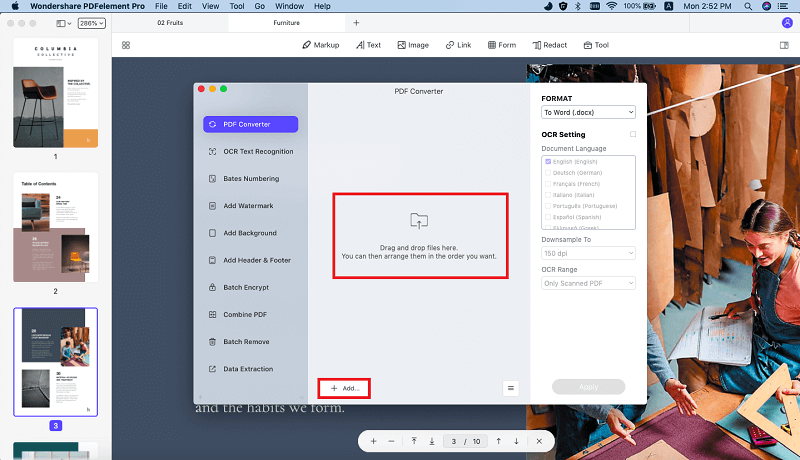Open the Window menu
This screenshot has height=460, width=800.
point(289,6)
